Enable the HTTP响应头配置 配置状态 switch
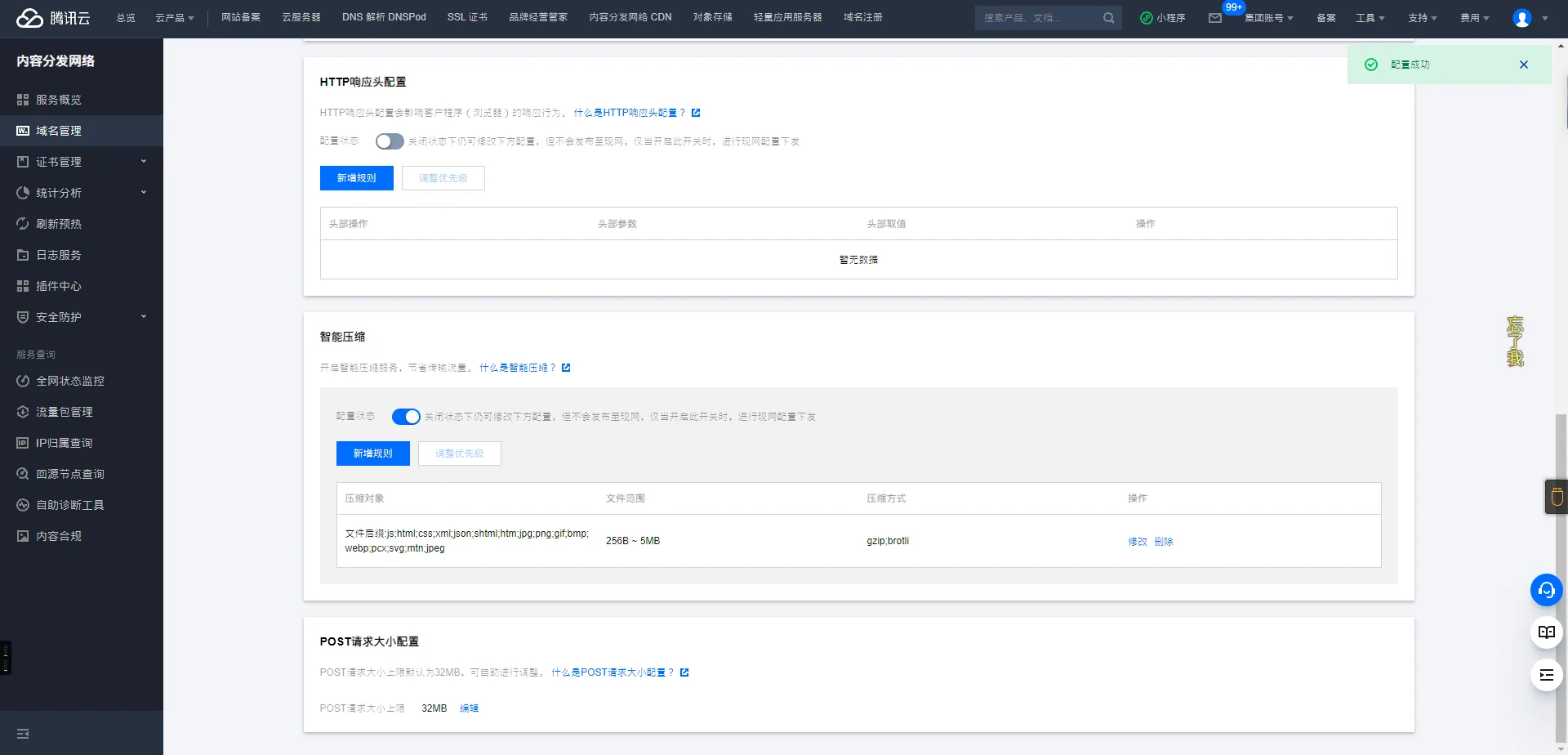This screenshot has height=755, width=1568. [x=389, y=141]
